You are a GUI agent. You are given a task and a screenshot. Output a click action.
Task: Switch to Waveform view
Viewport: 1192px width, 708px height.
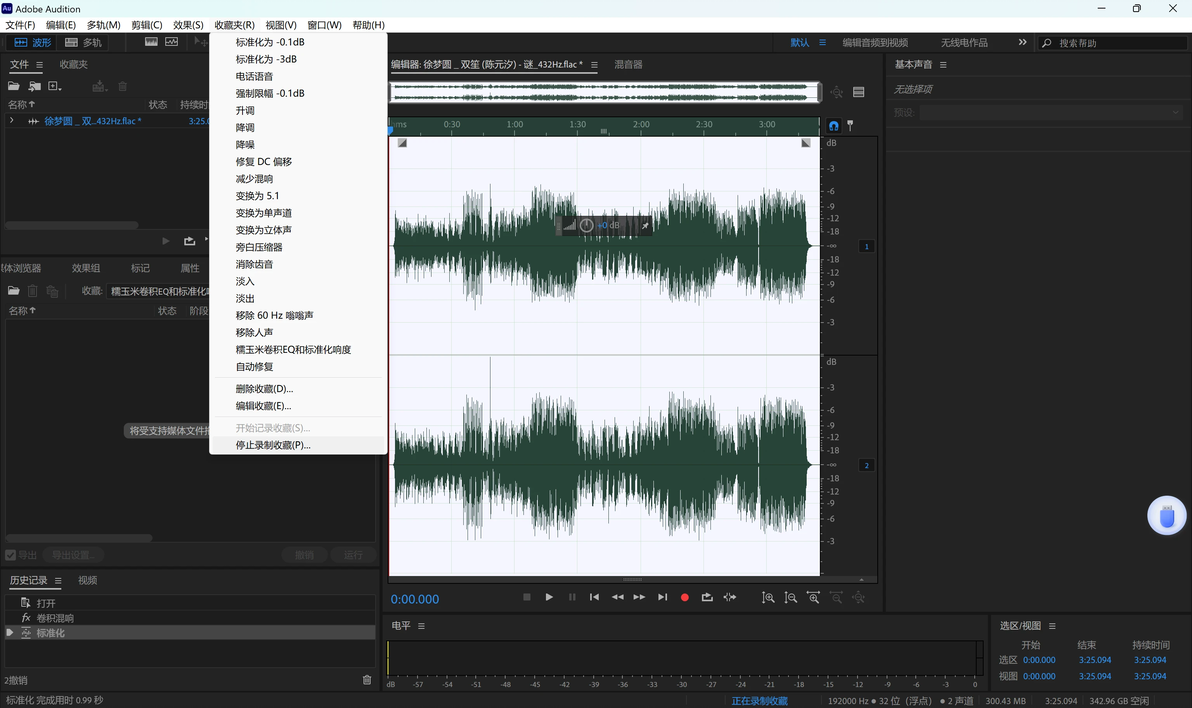[x=32, y=43]
